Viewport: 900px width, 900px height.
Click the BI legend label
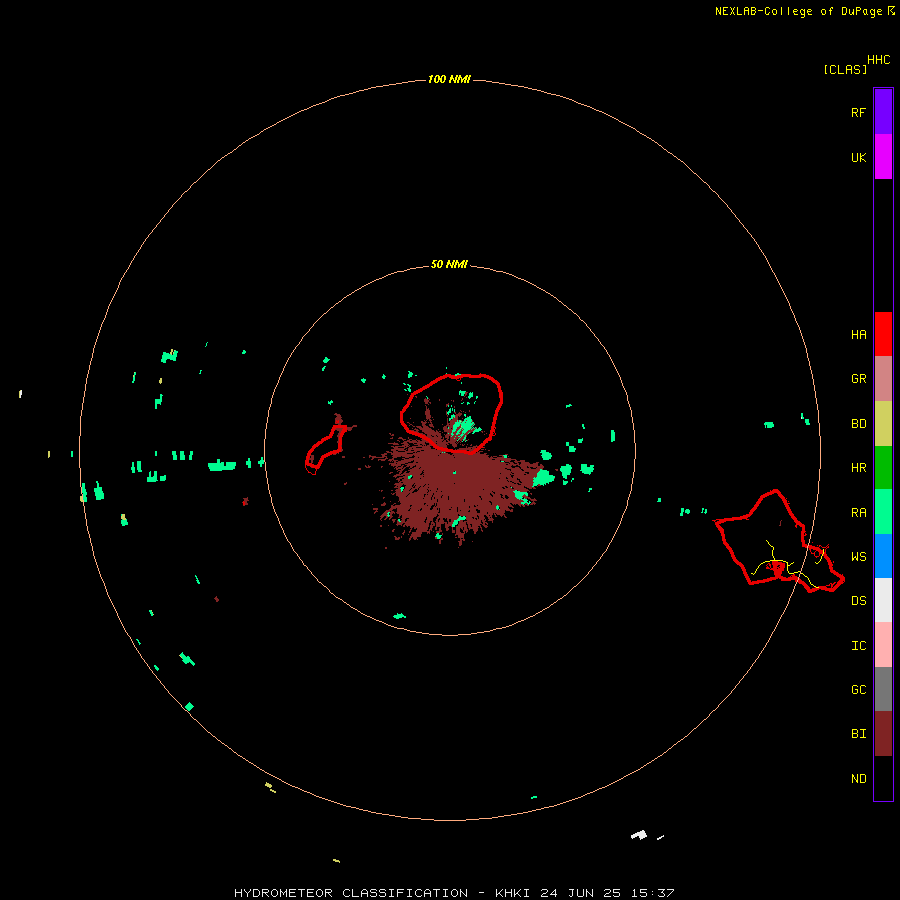point(858,734)
